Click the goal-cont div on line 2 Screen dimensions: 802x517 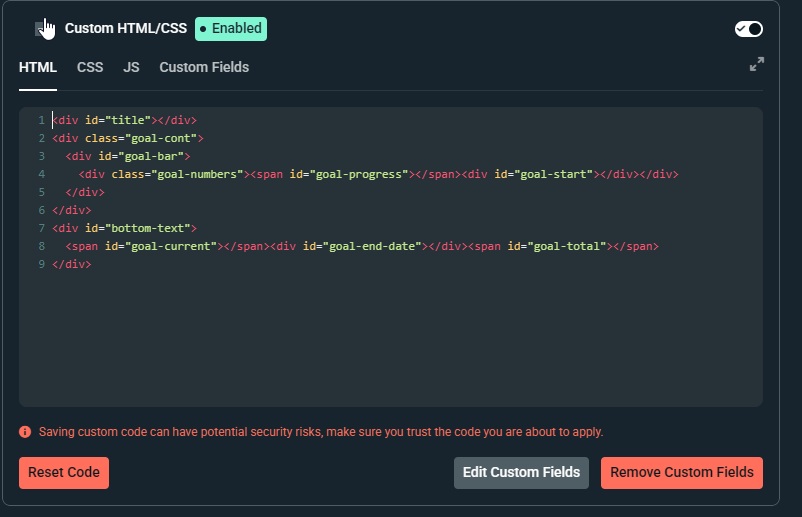pyautogui.click(x=128, y=138)
